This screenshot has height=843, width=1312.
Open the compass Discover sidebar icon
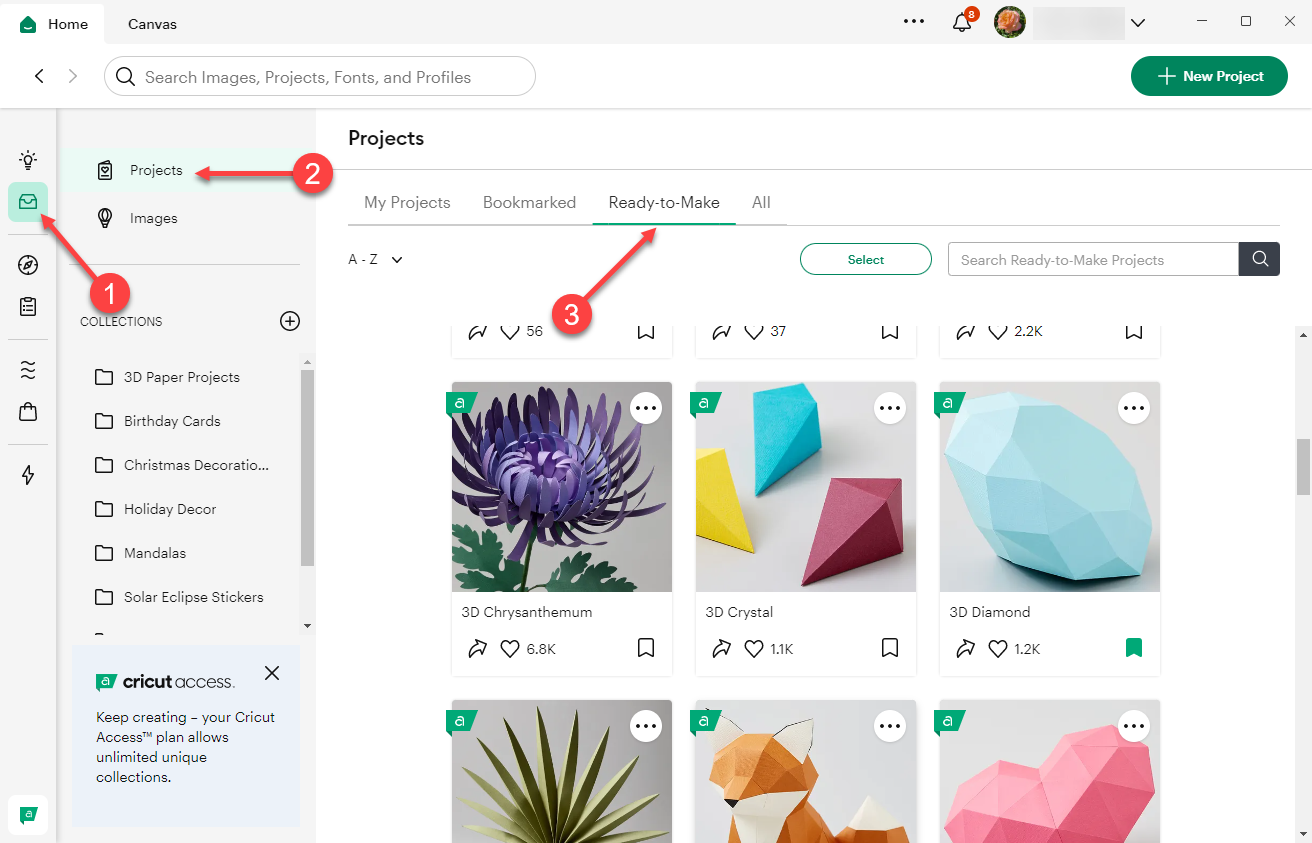click(28, 265)
